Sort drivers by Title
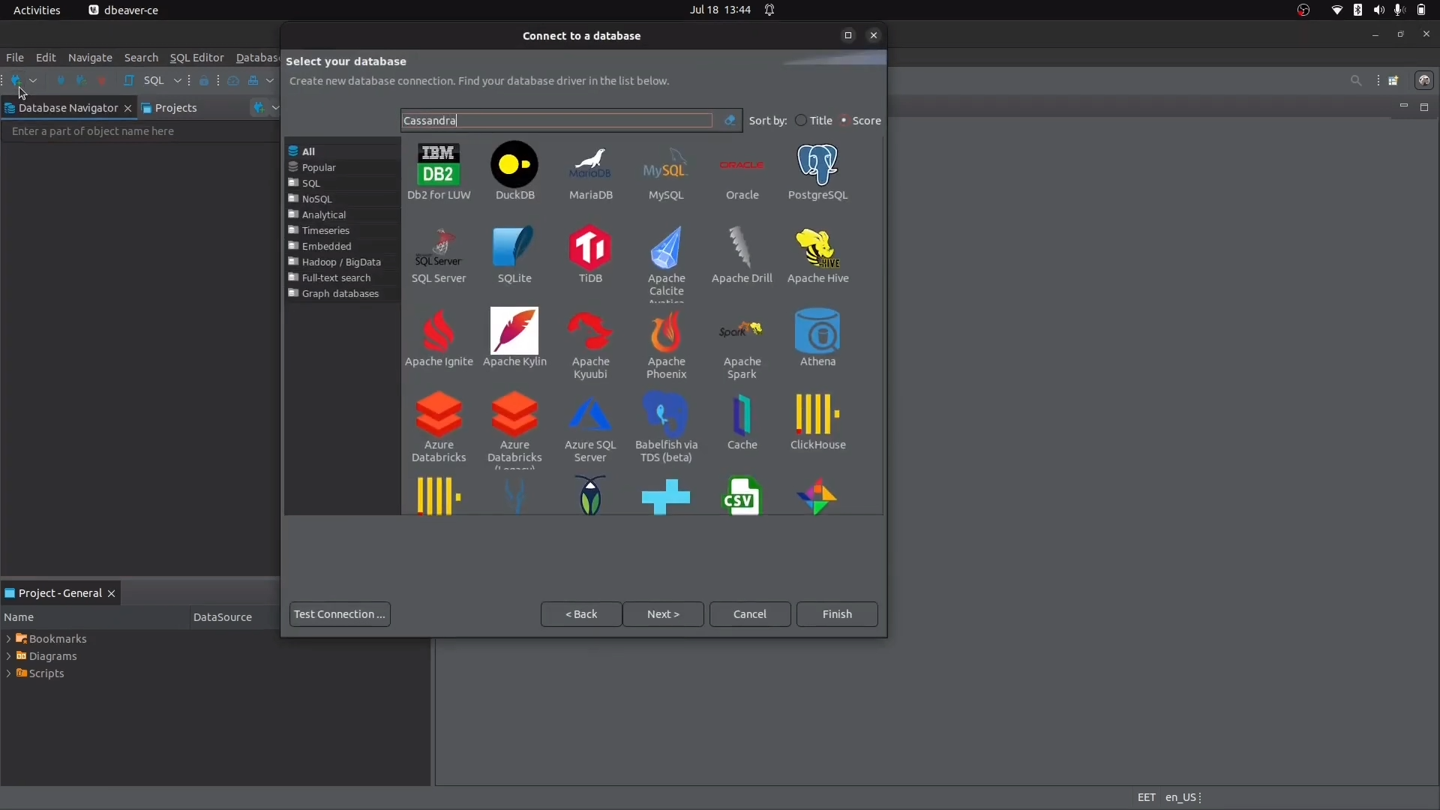The image size is (1440, 810). click(x=814, y=121)
